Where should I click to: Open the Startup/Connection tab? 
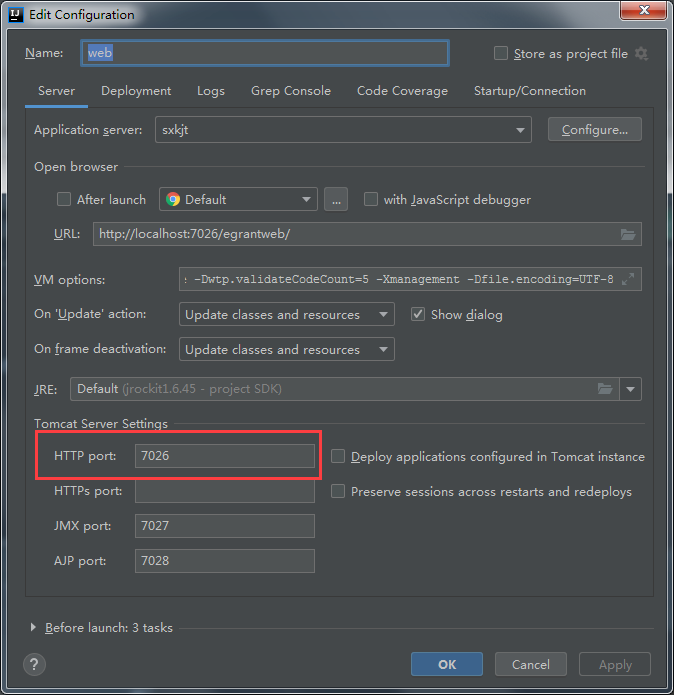point(529,91)
